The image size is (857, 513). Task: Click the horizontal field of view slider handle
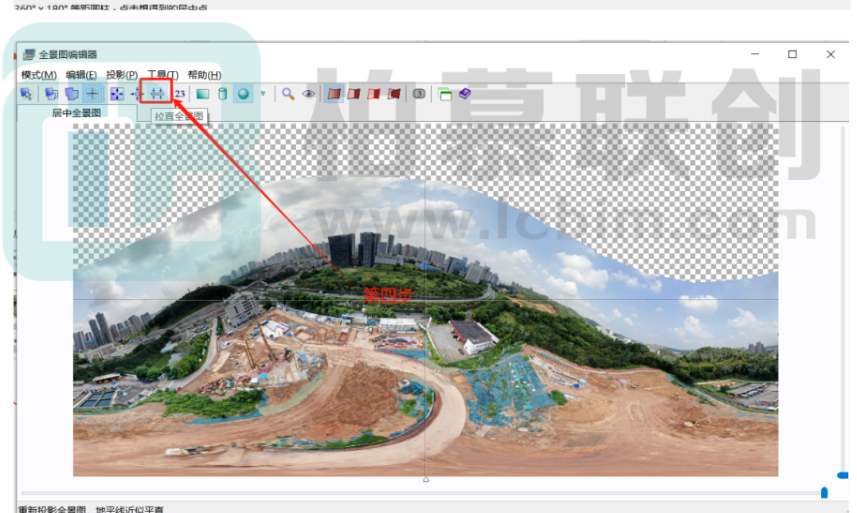(824, 493)
